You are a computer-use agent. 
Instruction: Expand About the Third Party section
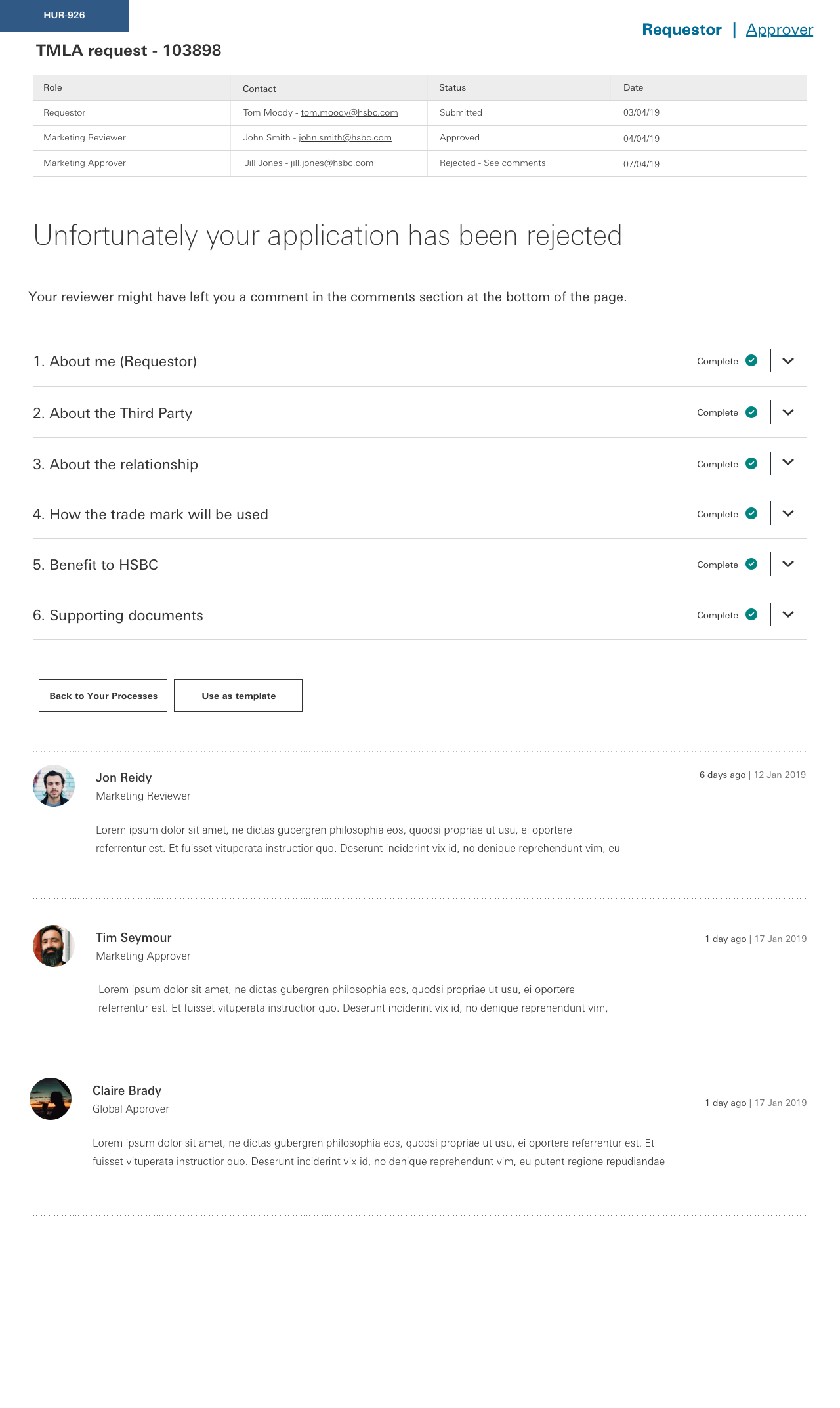click(x=788, y=412)
